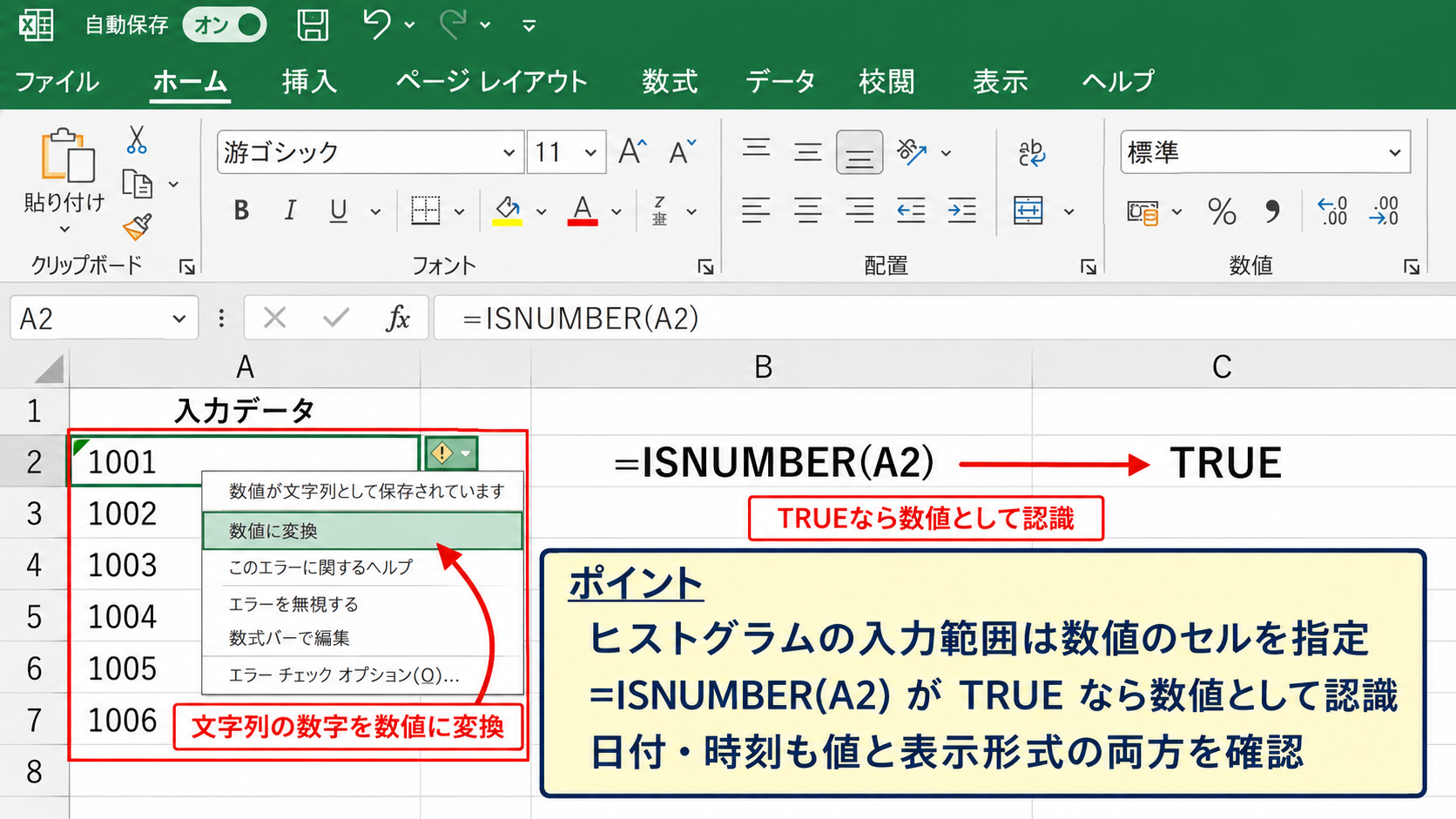
Task: Switch to the 挿入 tab
Action: click(309, 82)
